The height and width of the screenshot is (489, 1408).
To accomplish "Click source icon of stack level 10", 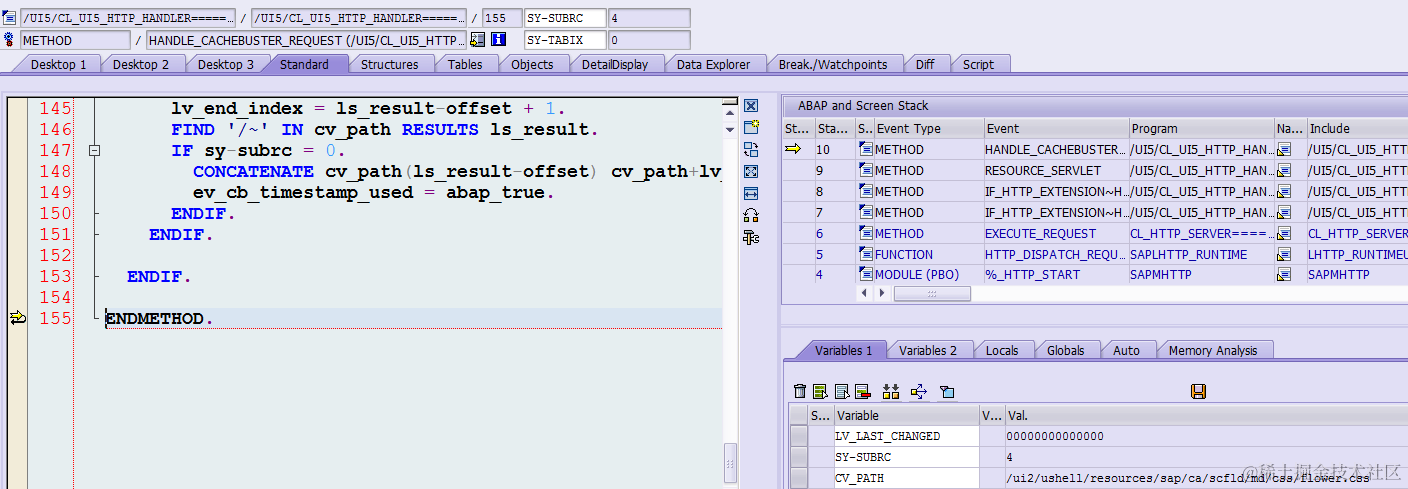I will [866, 149].
